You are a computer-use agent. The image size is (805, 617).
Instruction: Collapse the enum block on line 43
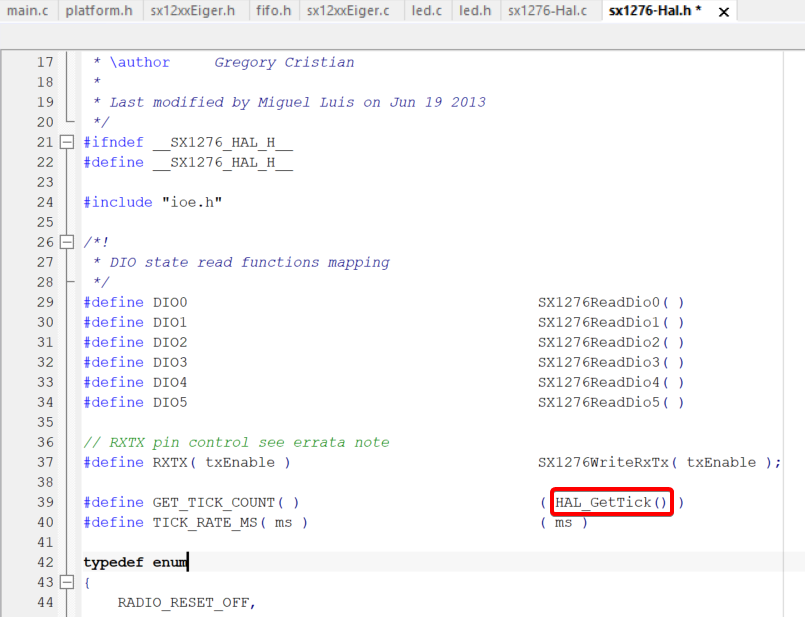[67, 582]
